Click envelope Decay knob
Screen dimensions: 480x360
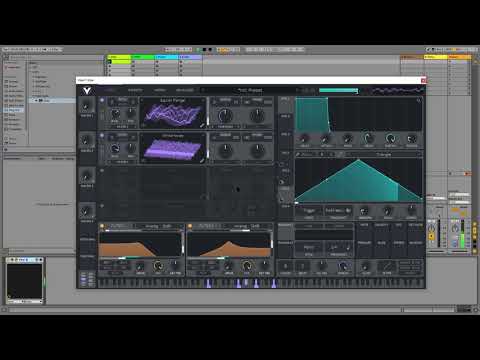(x=369, y=138)
